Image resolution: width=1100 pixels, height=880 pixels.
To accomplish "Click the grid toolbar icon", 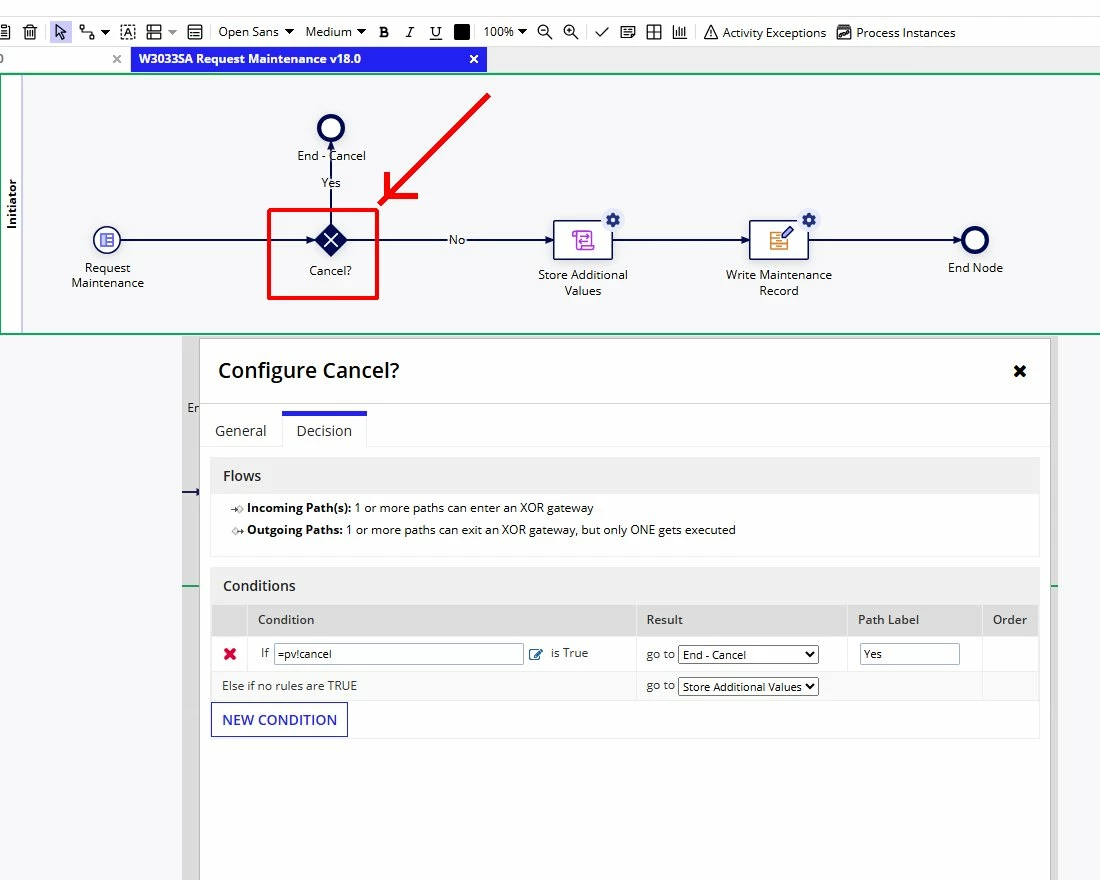I will coord(654,32).
